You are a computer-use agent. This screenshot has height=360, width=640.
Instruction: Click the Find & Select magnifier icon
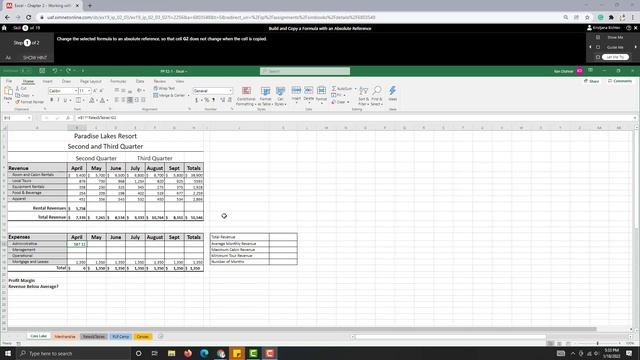(377, 90)
